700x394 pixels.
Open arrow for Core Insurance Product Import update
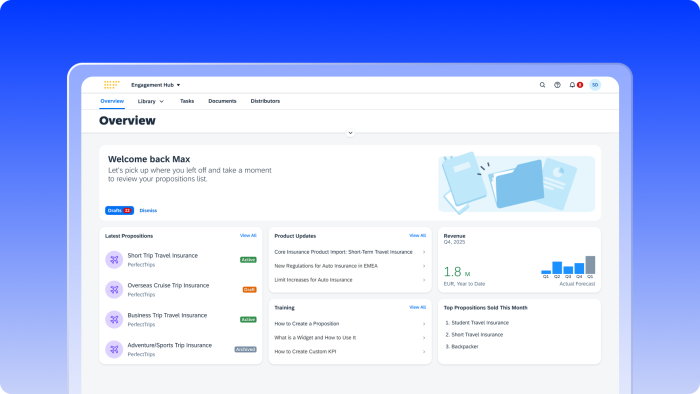(424, 252)
